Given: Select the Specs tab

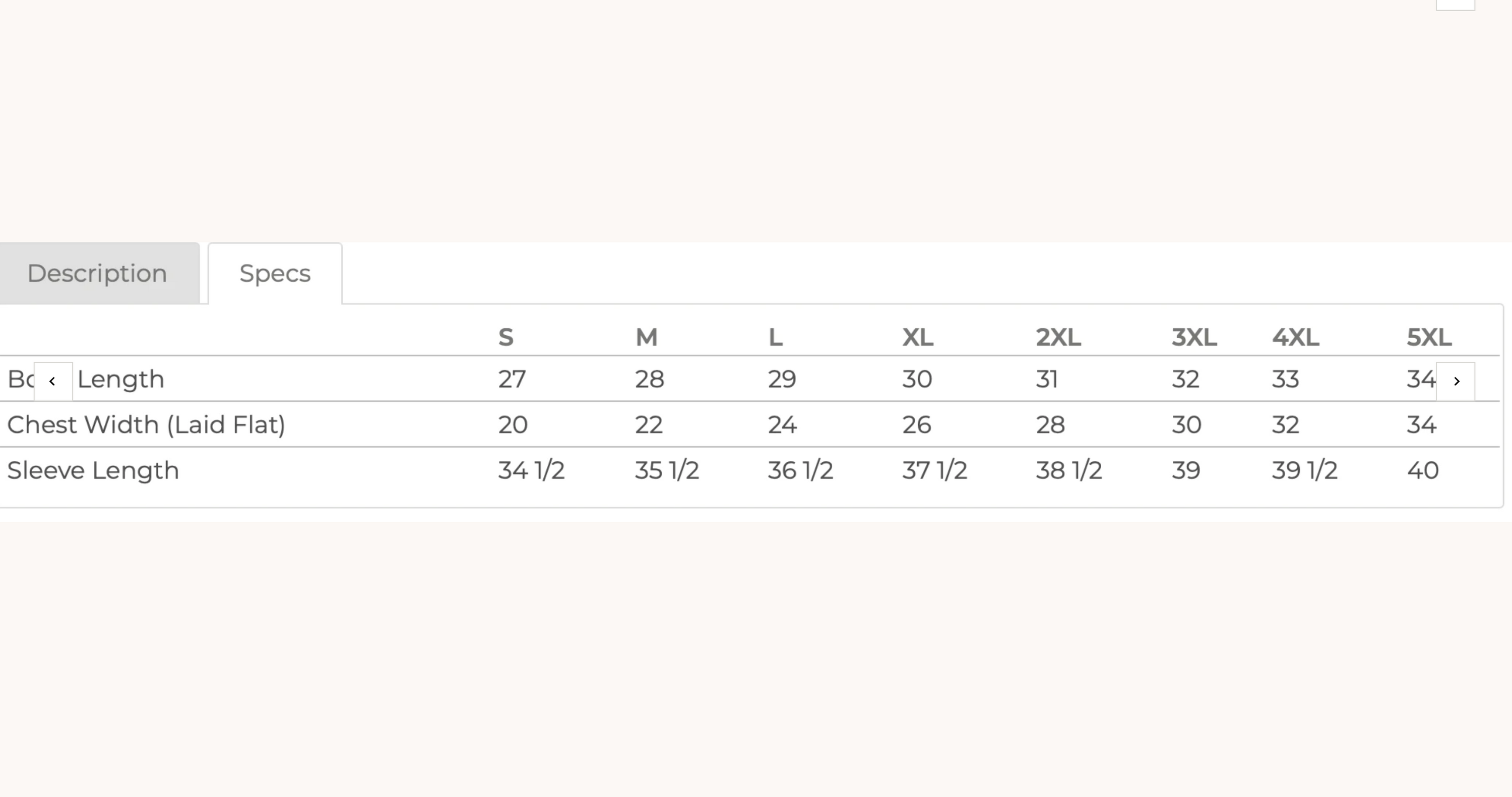Looking at the screenshot, I should [275, 274].
